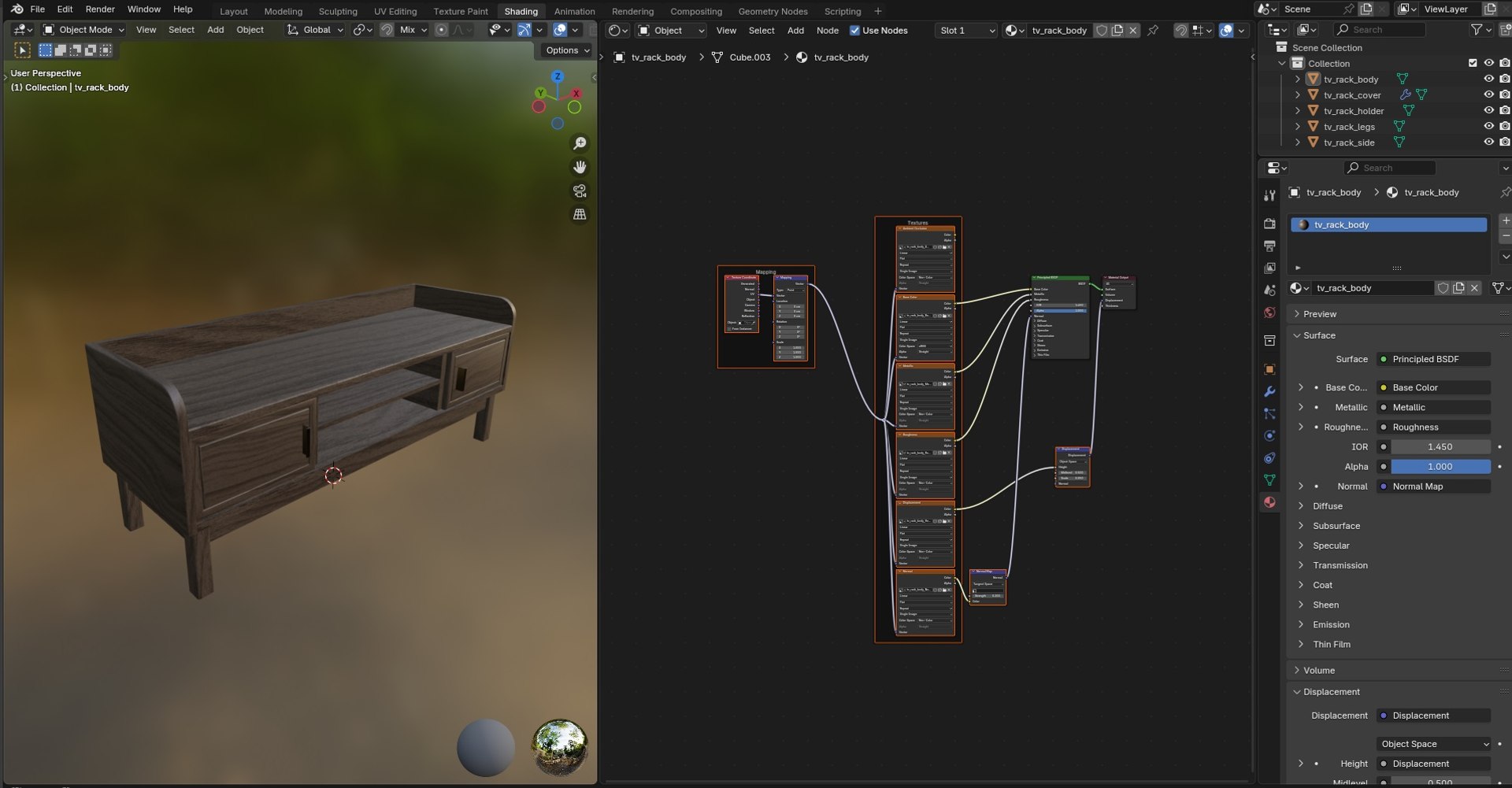
Task: Click the zoom magnifier viewport icon
Action: point(580,143)
